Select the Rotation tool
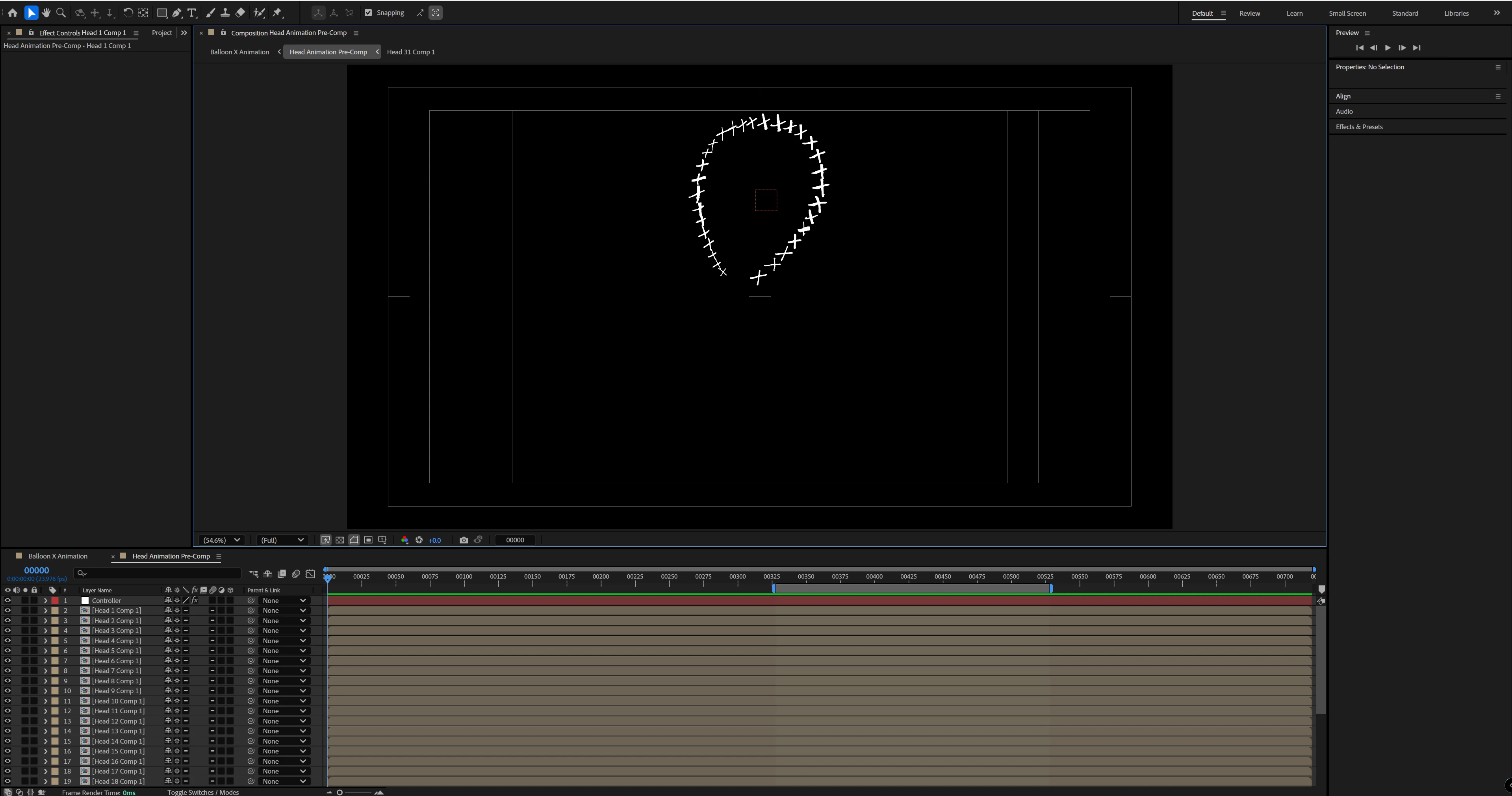 [127, 13]
